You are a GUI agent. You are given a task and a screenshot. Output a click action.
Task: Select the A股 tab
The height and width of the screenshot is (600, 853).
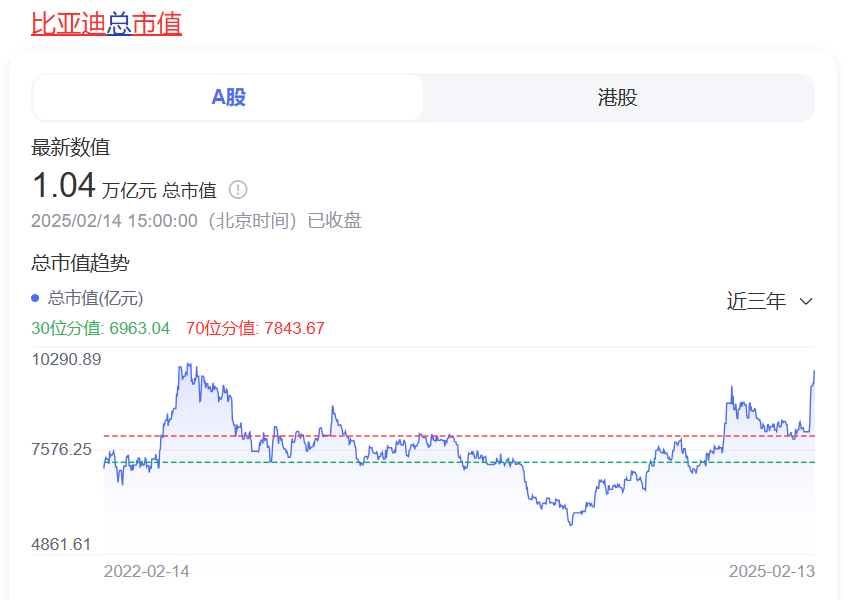coord(227,97)
